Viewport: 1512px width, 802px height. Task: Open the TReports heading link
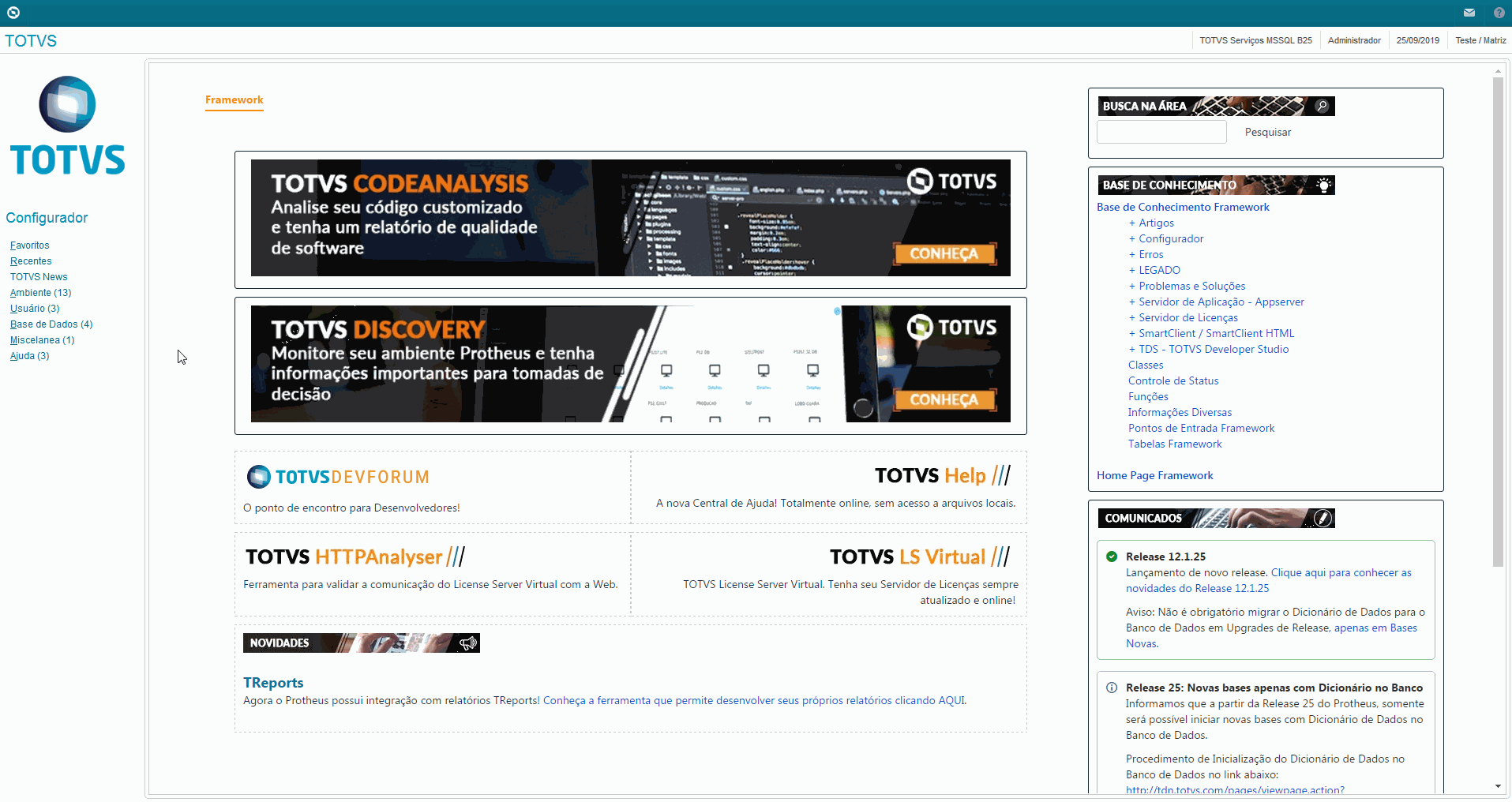tap(273, 683)
